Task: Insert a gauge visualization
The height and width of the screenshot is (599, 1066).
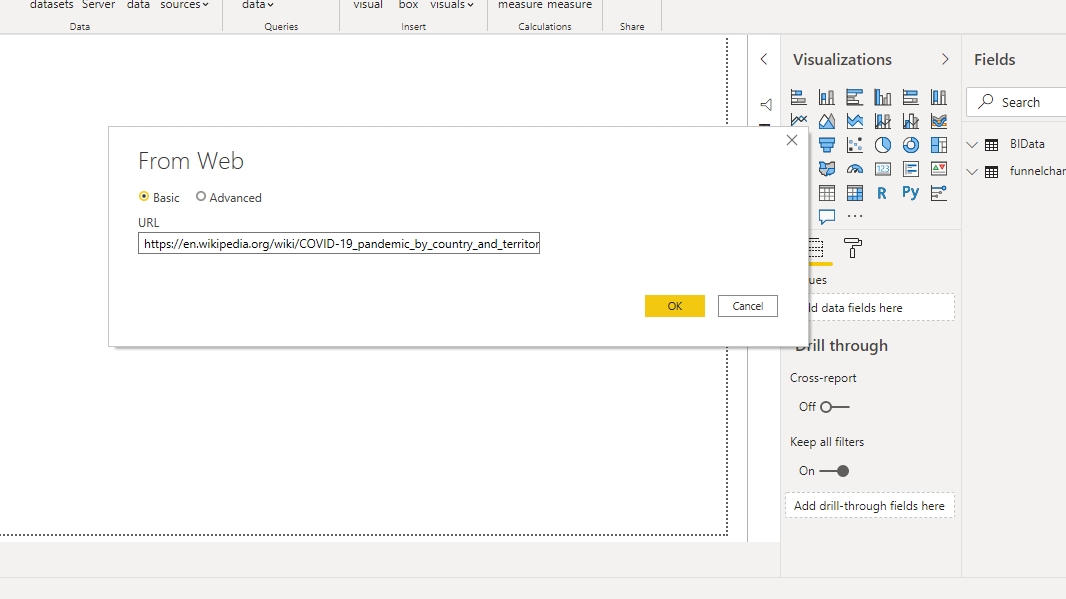Action: point(855,169)
